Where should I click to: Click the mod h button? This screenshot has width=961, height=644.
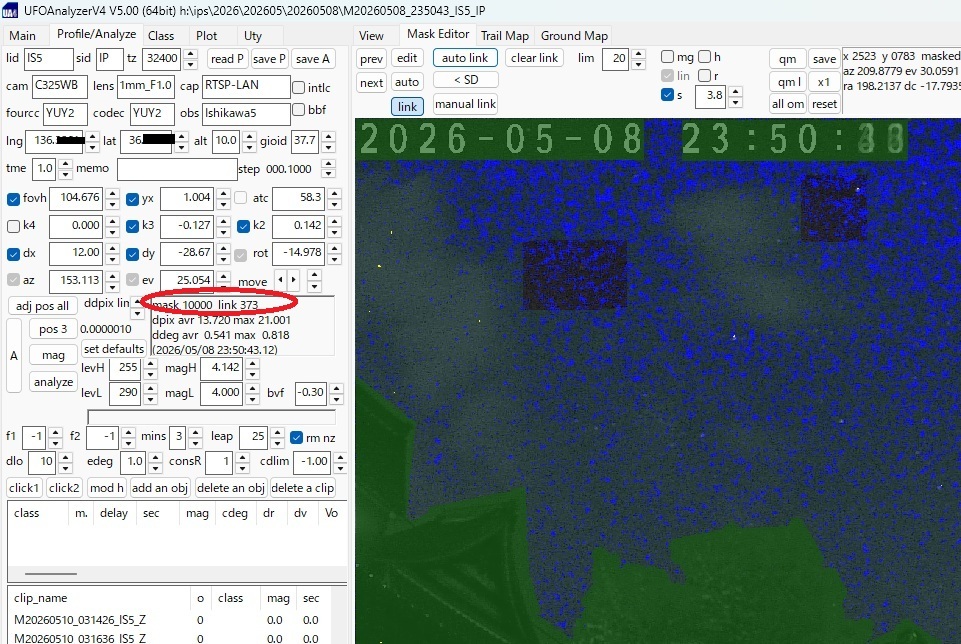click(x=107, y=488)
